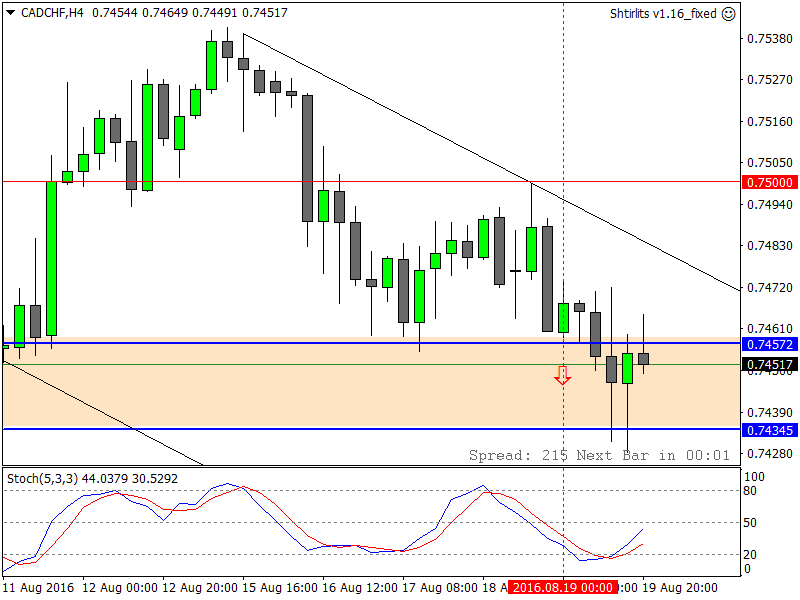Open the chart dropdown triangle beside CADCHF,H4
Image resolution: width=800 pixels, height=600 pixels.
[10, 13]
